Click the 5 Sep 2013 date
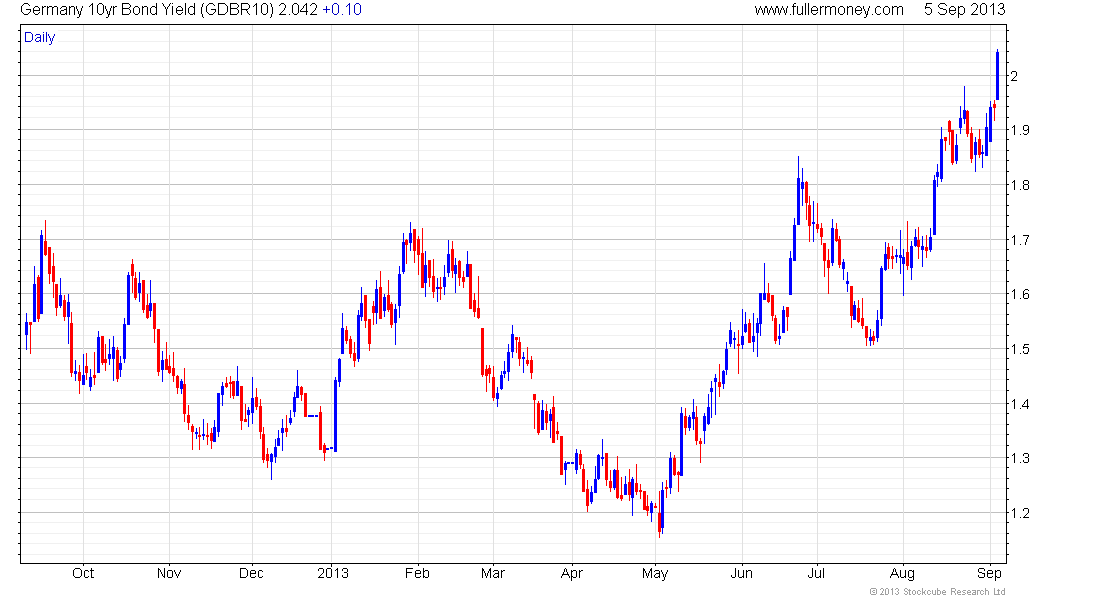 click(x=965, y=10)
